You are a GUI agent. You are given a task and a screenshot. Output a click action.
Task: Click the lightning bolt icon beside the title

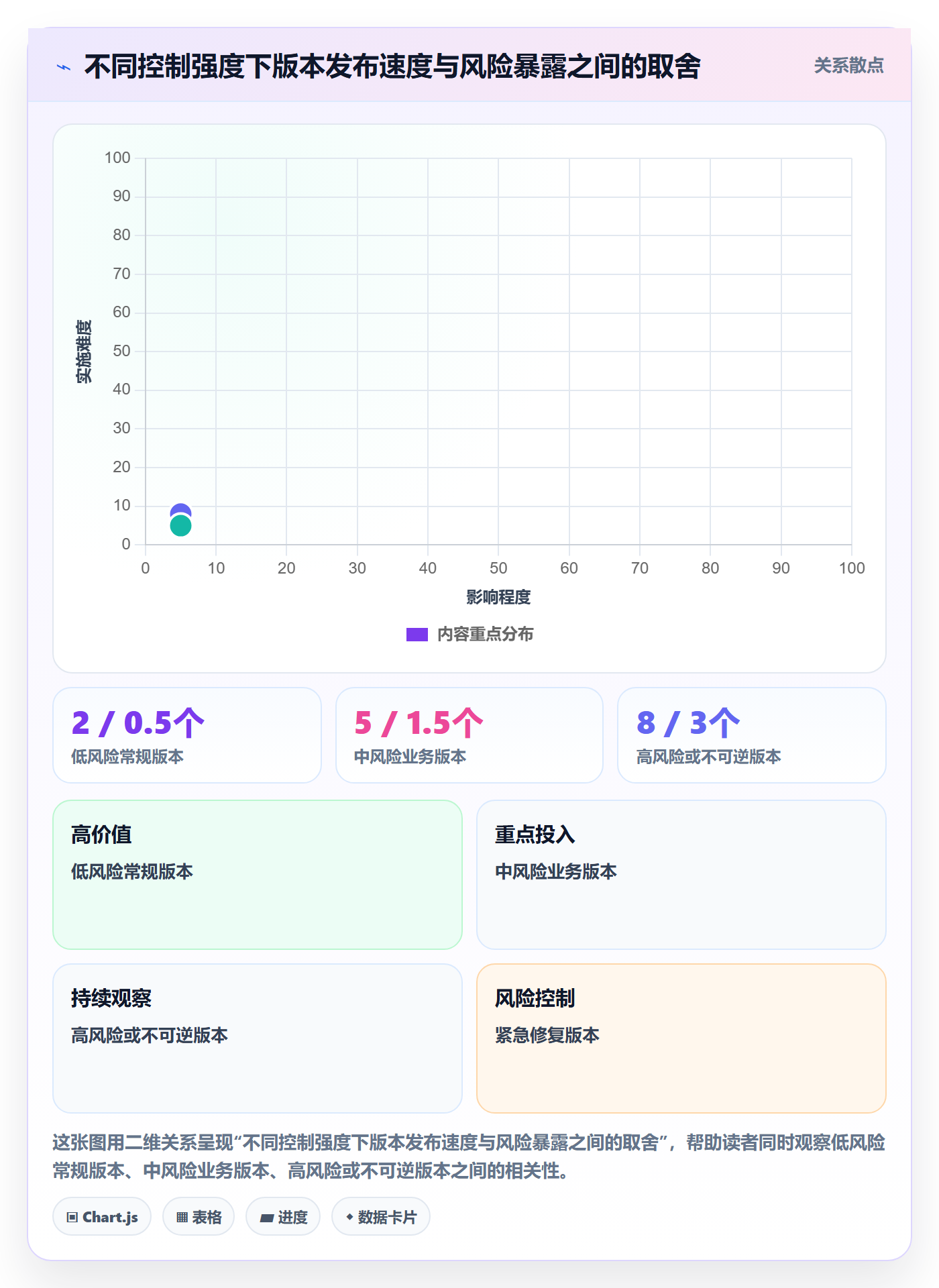tap(64, 67)
